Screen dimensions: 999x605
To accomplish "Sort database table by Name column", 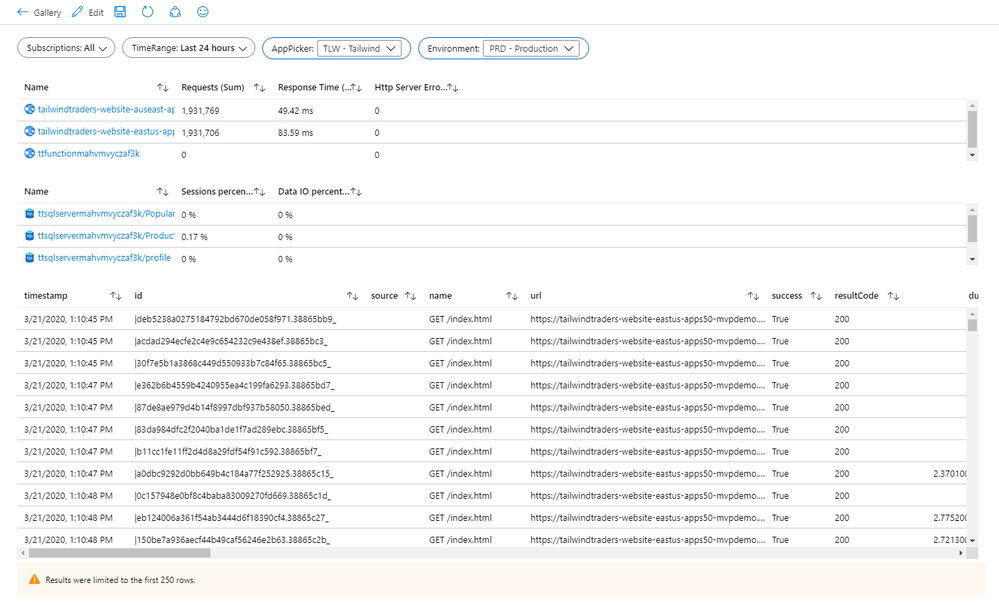I will pyautogui.click(x=162, y=192).
